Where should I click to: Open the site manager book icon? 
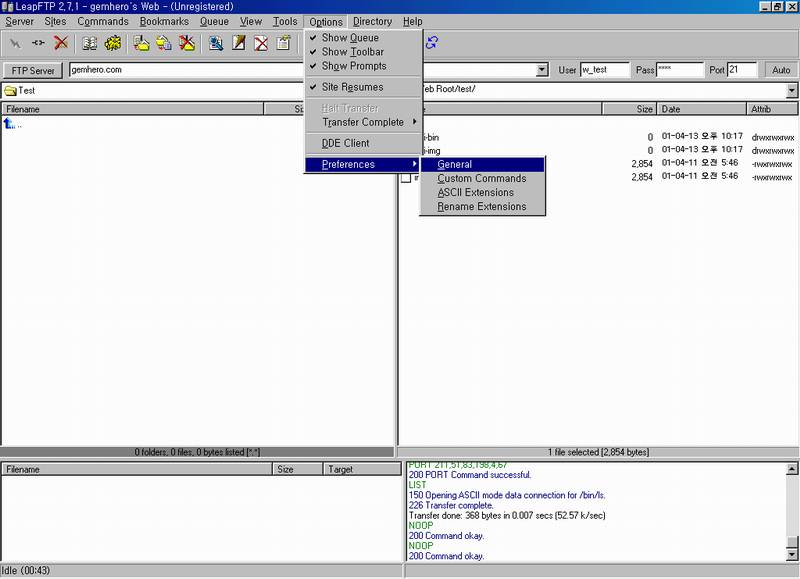[90, 43]
